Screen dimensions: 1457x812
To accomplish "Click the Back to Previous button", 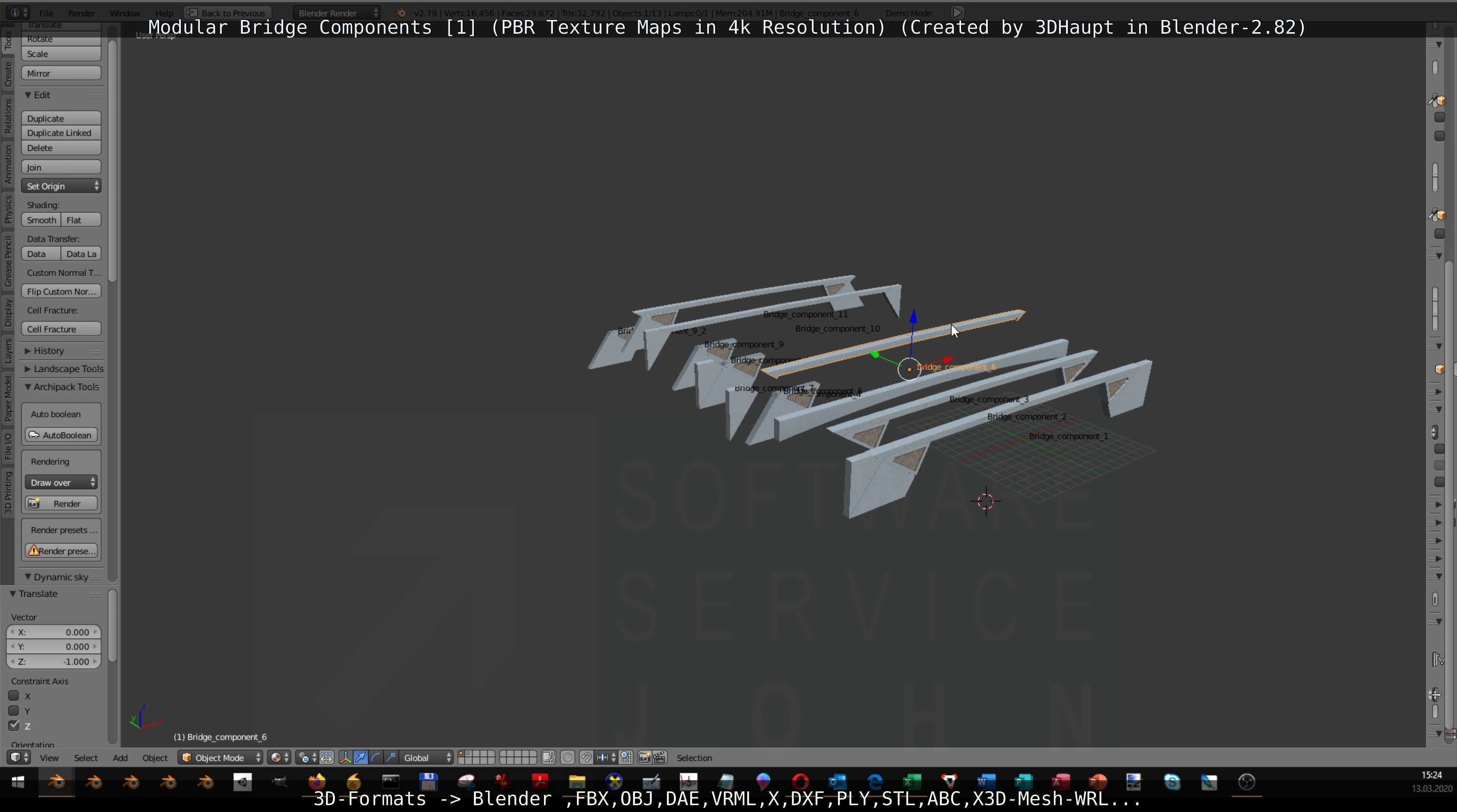I will [x=227, y=12].
